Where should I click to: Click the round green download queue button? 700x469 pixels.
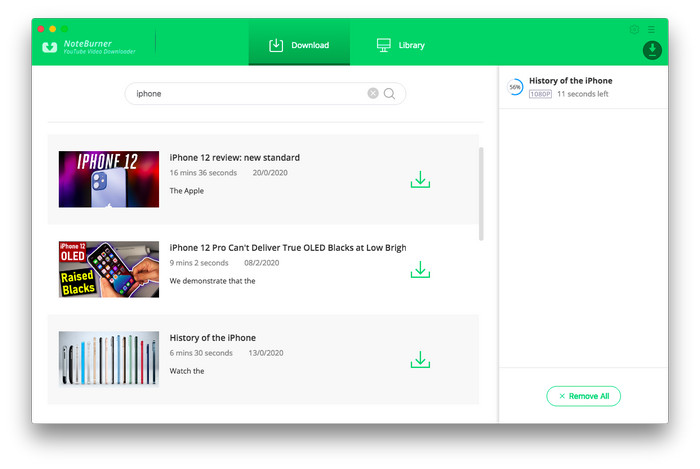(x=652, y=50)
